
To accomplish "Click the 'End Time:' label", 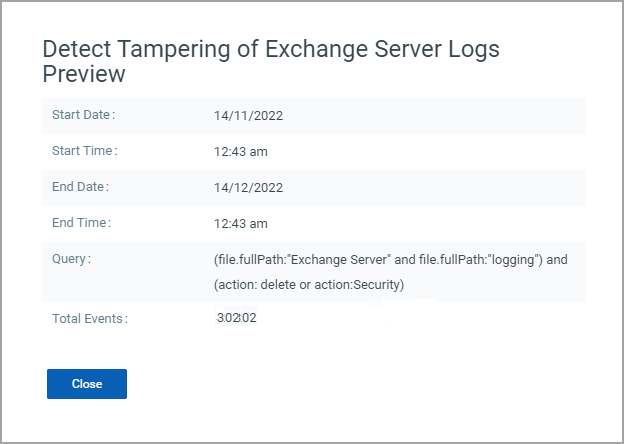I will coord(82,223).
